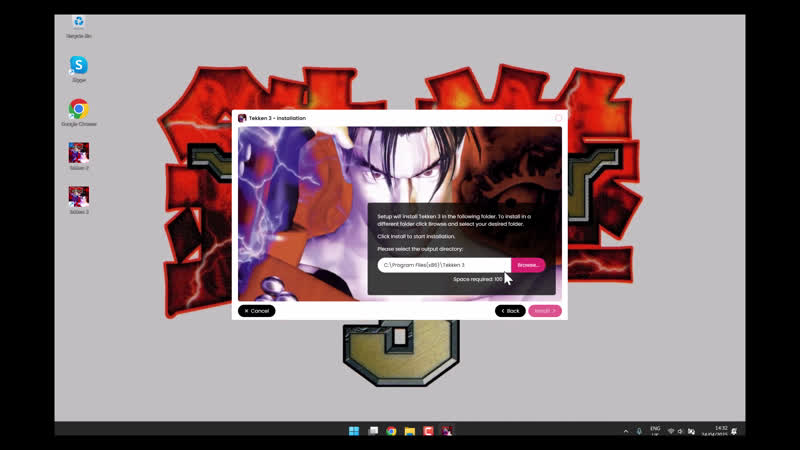The image size is (800, 450).
Task: Open File Explorer from the taskbar
Action: point(410,431)
